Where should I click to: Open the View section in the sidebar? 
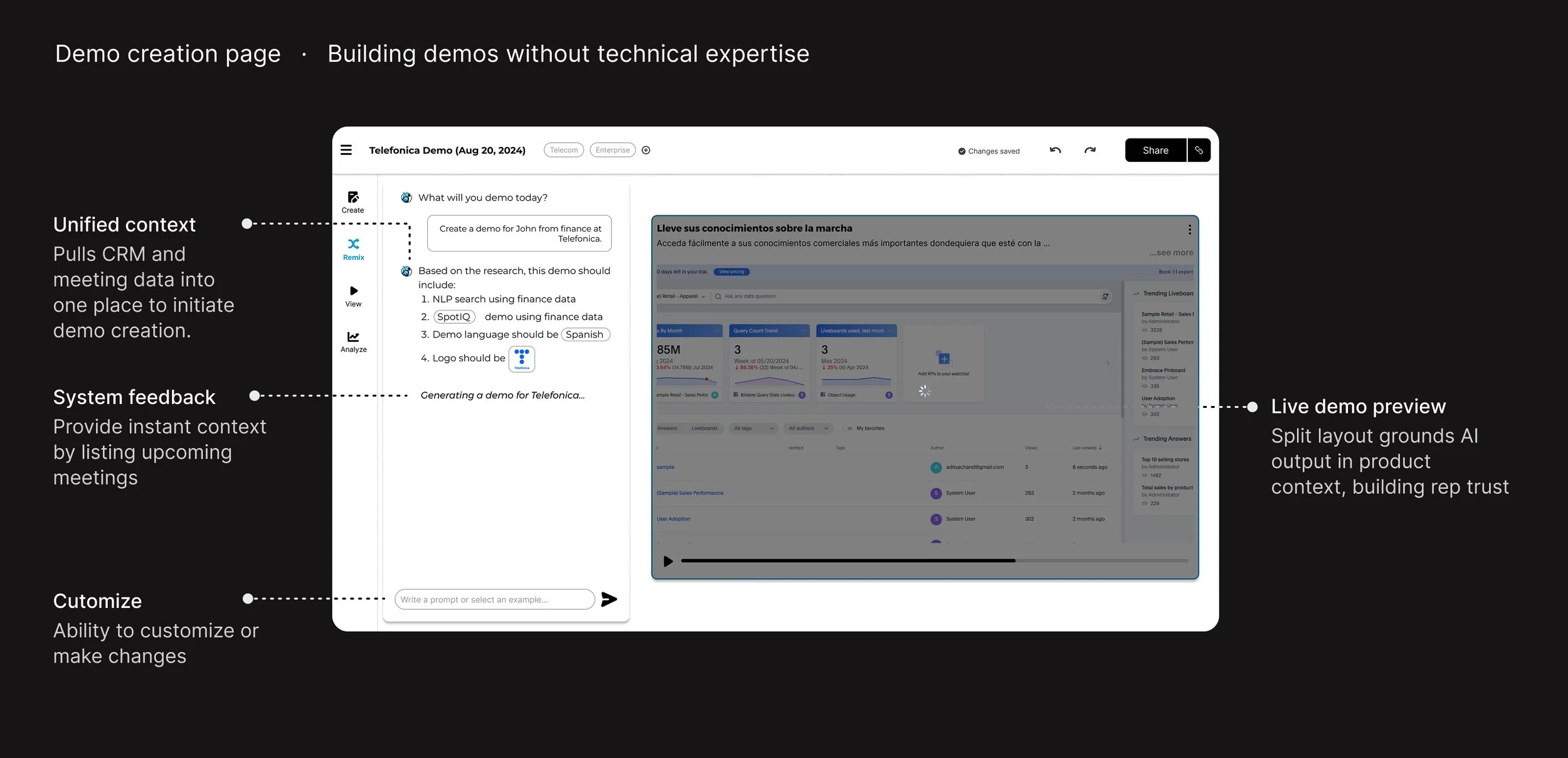click(354, 296)
